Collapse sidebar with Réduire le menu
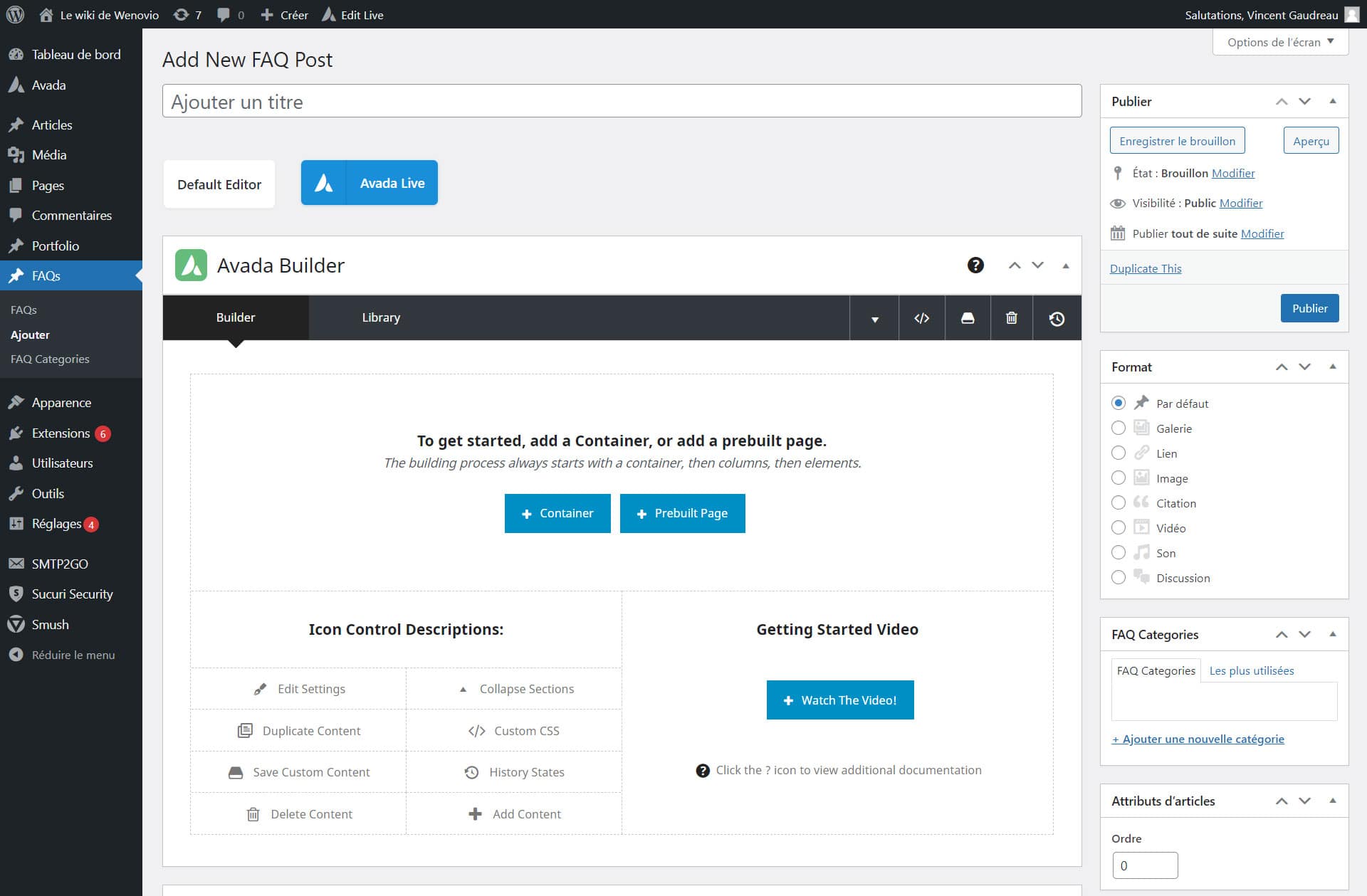This screenshot has height=896, width=1367. (71, 655)
